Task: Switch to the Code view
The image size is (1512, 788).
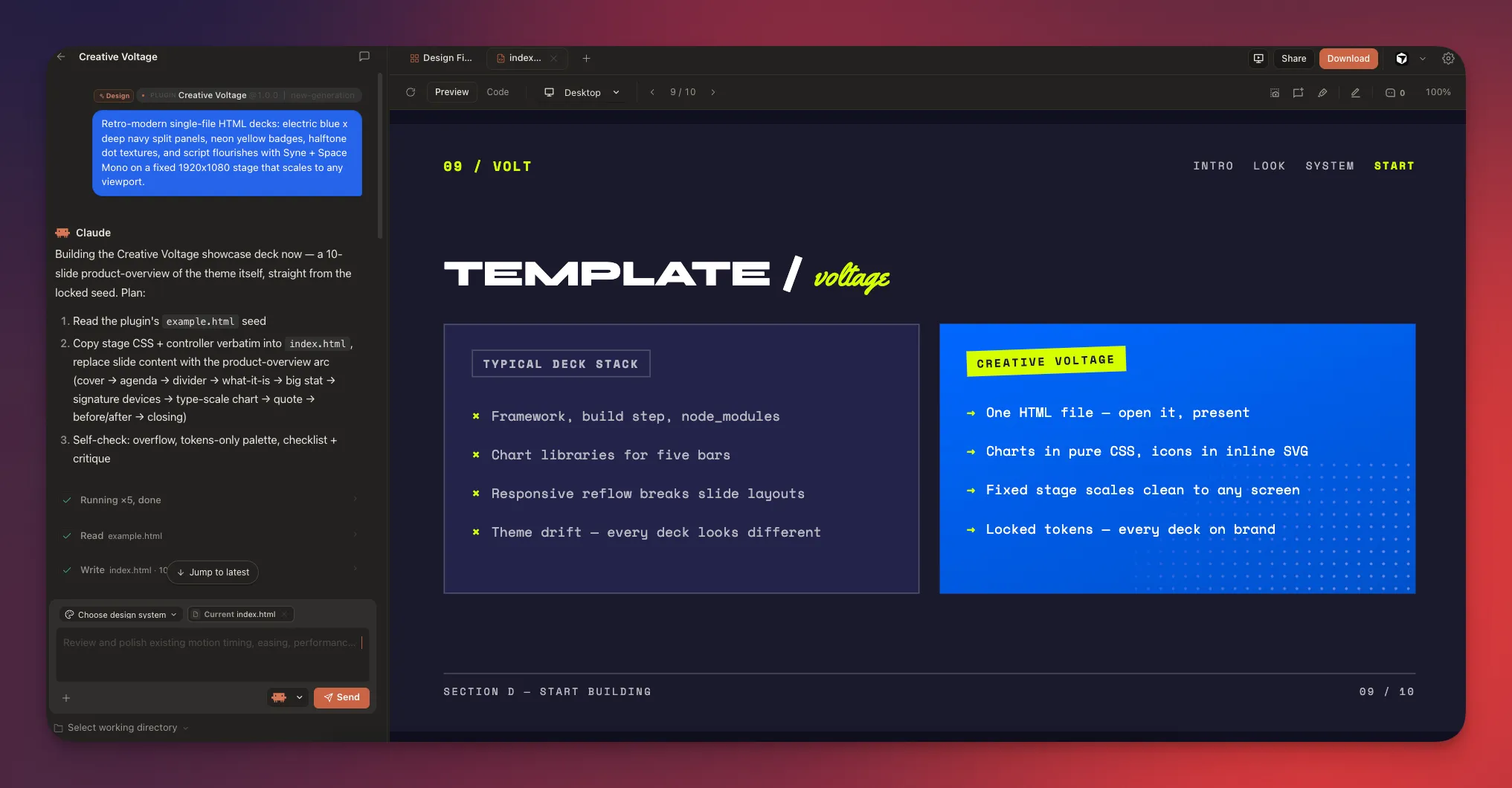Action: (x=498, y=92)
